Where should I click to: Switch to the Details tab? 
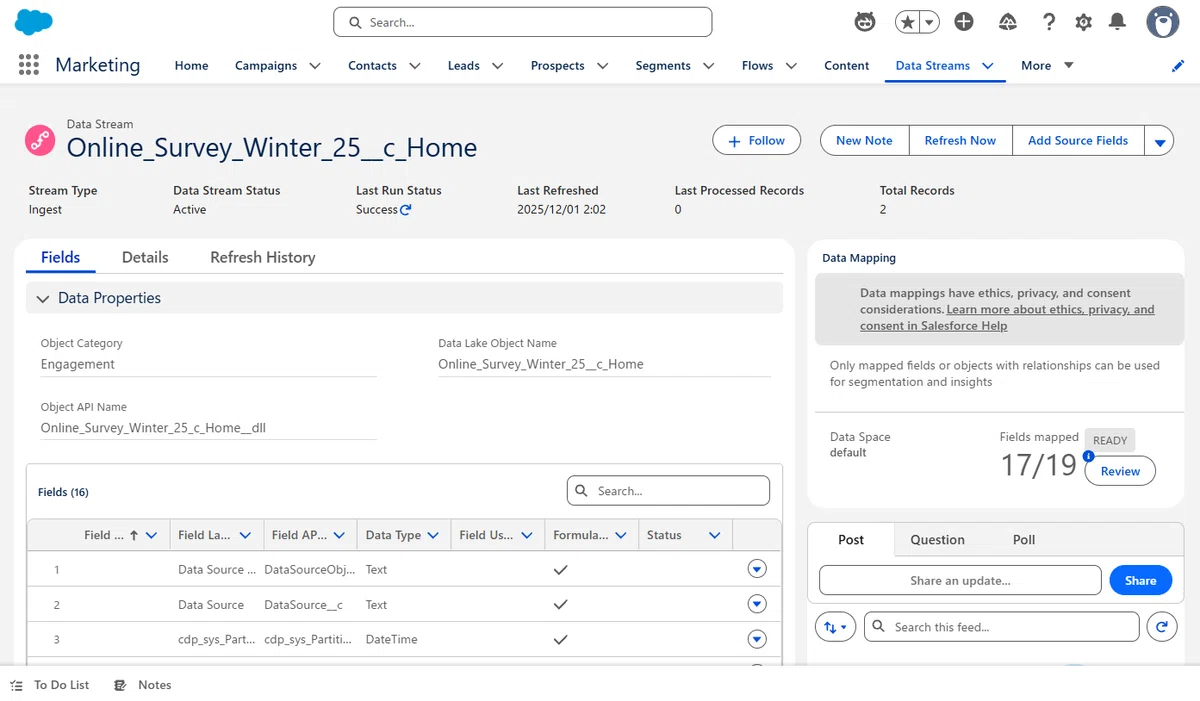145,257
